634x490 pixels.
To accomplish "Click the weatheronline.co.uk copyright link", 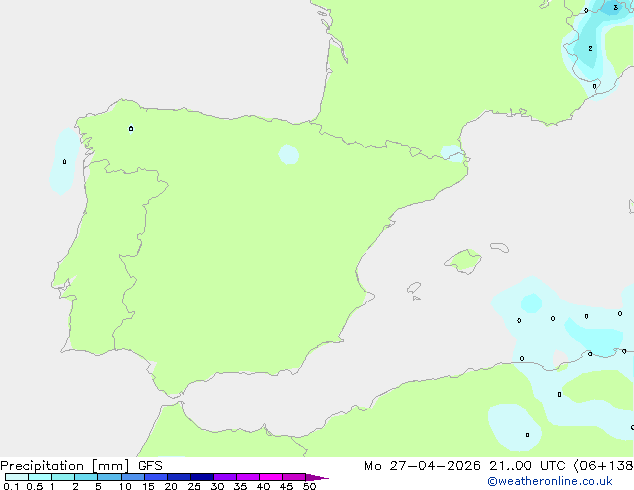I will 550,481.
